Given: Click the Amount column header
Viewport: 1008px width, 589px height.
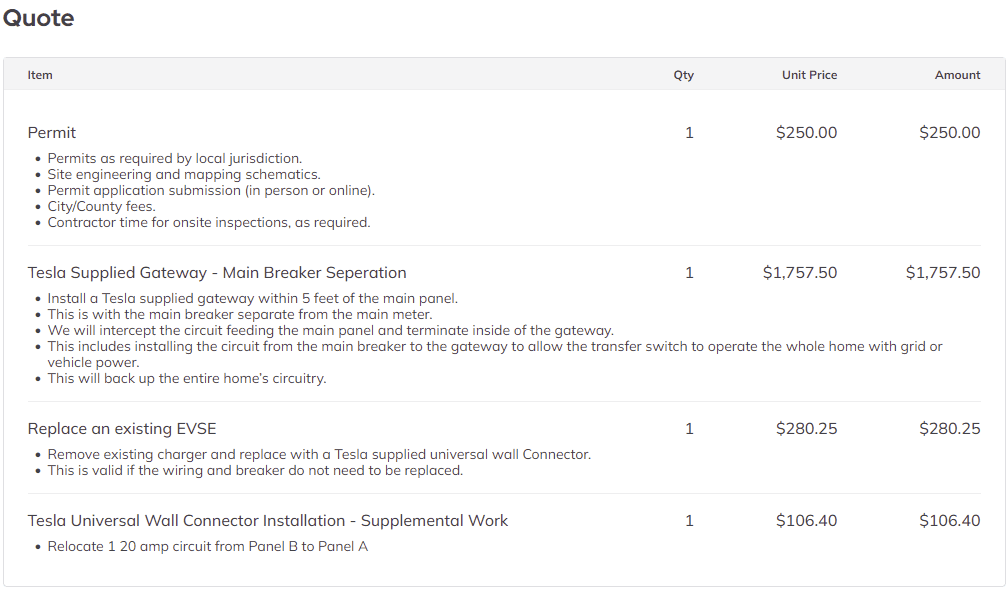Looking at the screenshot, I should (x=957, y=75).
